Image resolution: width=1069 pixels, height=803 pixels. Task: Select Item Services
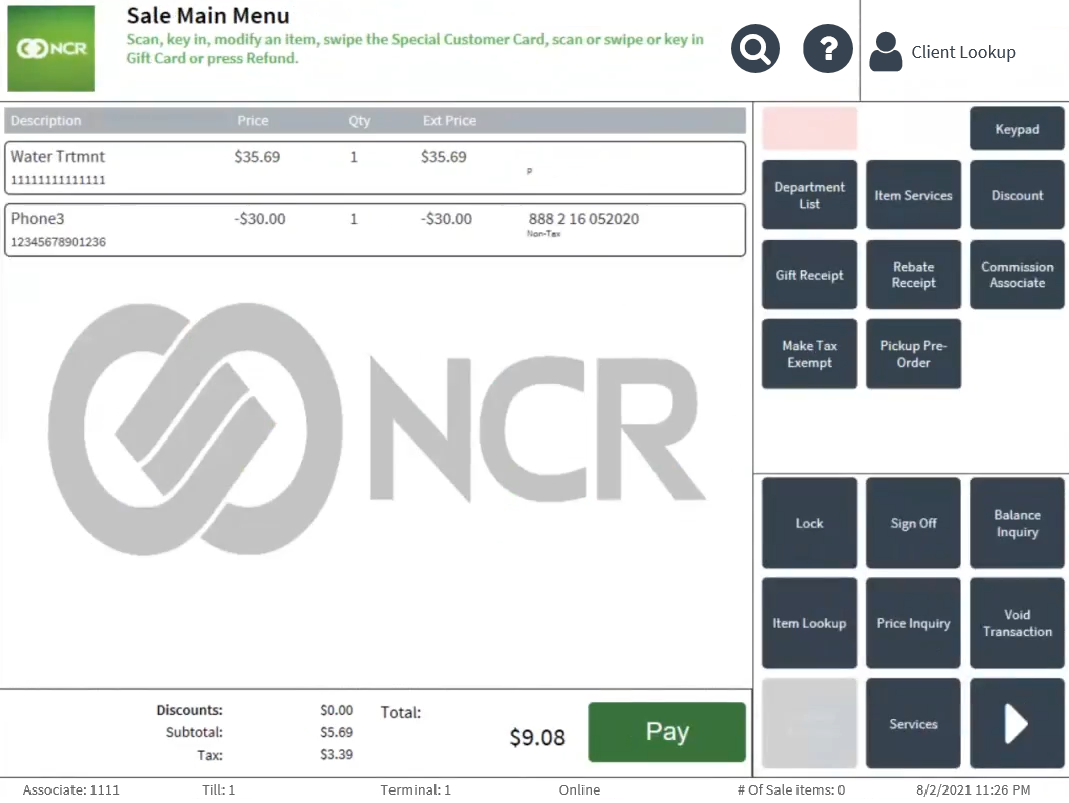pos(914,195)
